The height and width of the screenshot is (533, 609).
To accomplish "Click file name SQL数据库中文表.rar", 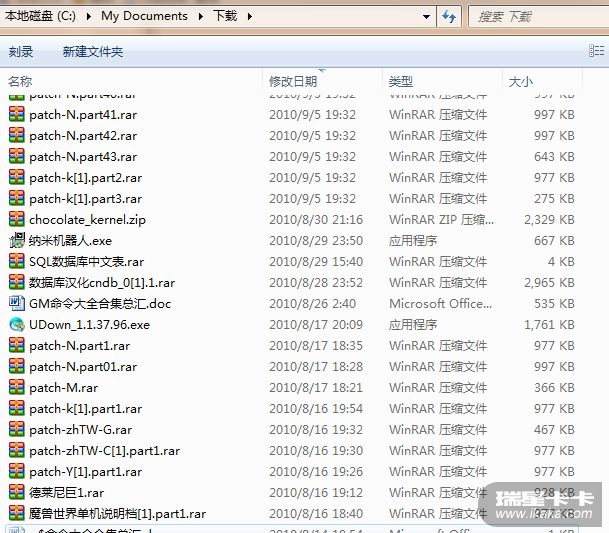I will [87, 262].
